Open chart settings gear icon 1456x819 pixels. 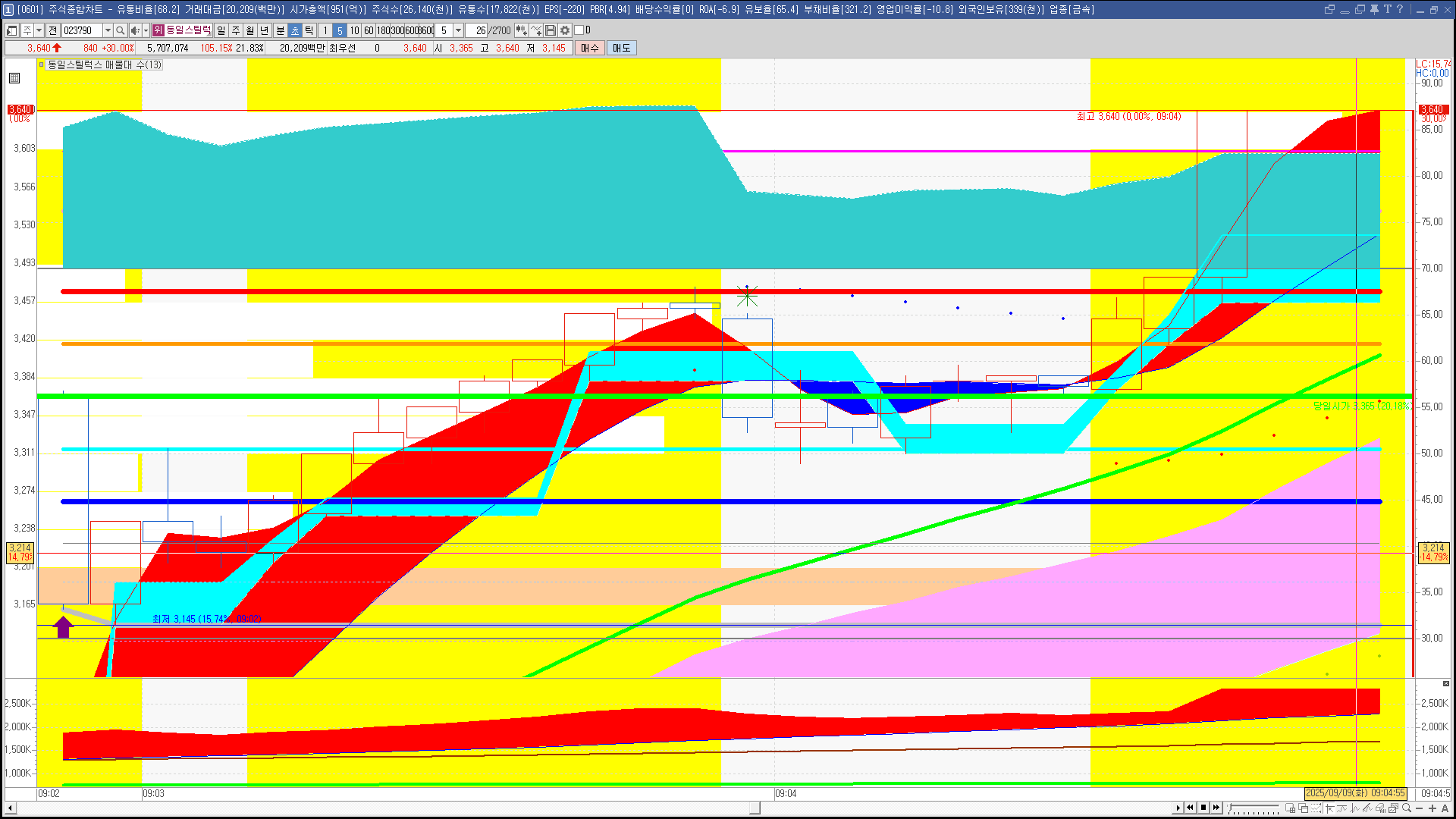(565, 30)
